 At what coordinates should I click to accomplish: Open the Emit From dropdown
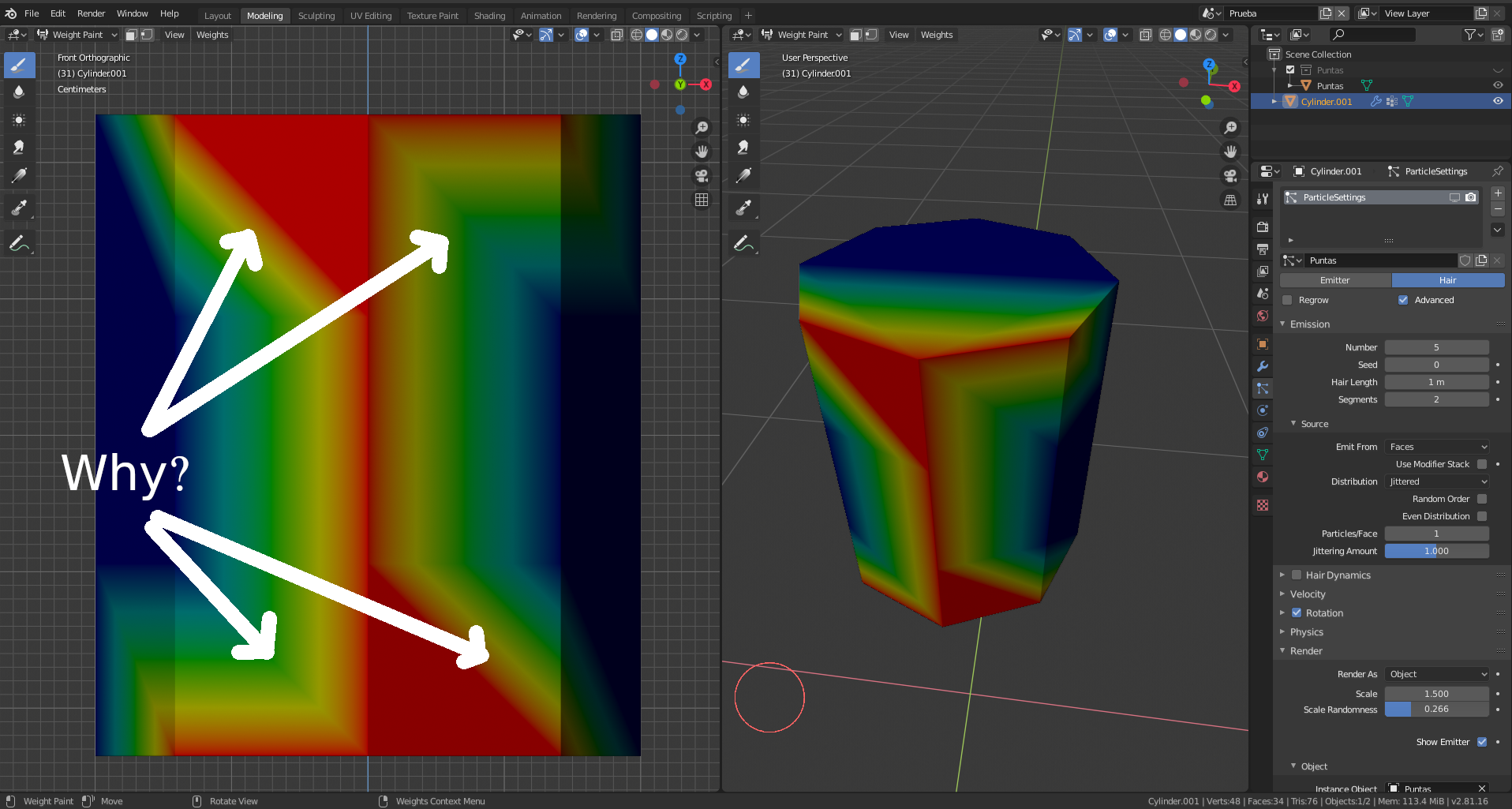point(1437,447)
